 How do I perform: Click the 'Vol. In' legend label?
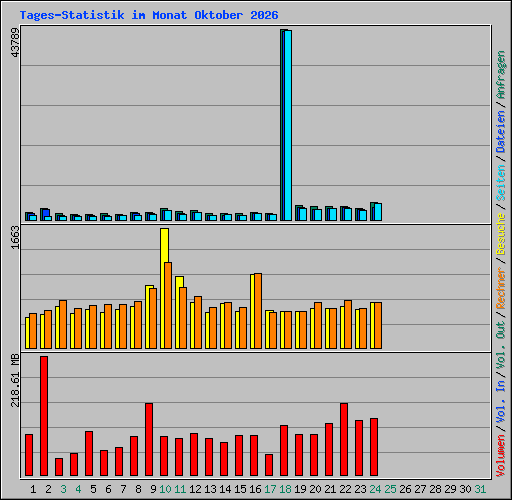[501, 402]
